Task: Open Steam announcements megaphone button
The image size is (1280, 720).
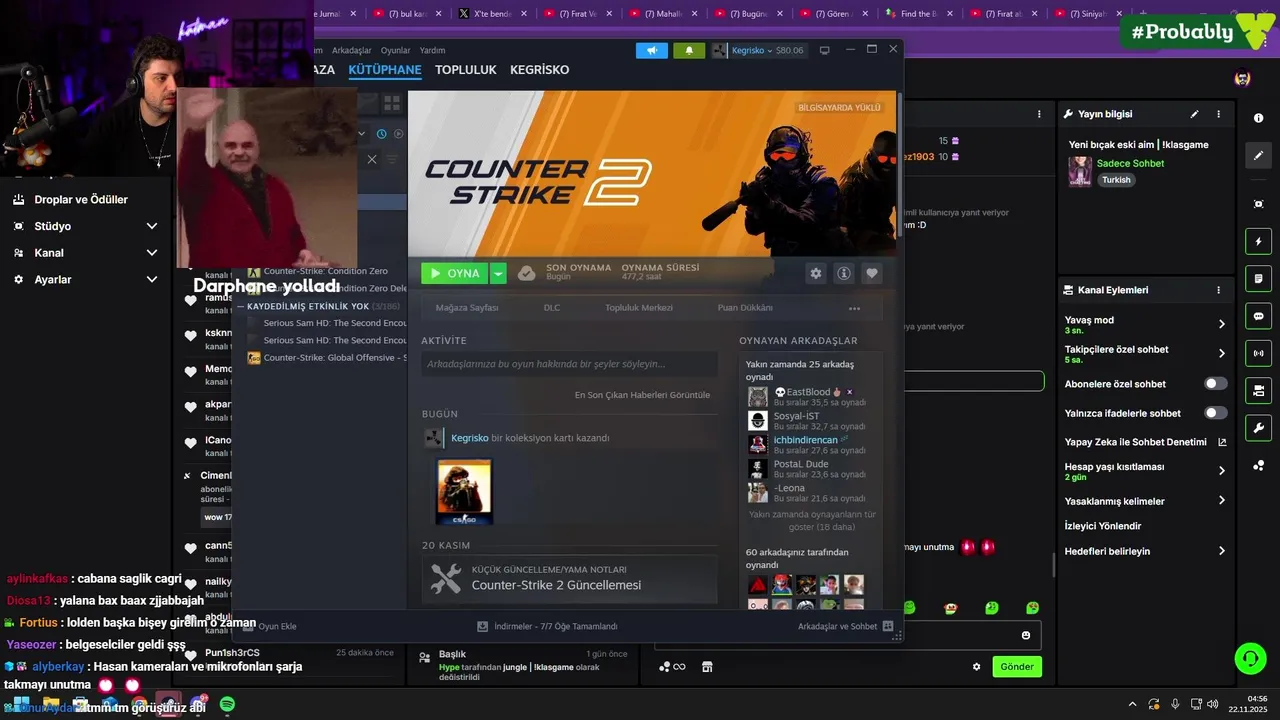Action: [x=651, y=50]
